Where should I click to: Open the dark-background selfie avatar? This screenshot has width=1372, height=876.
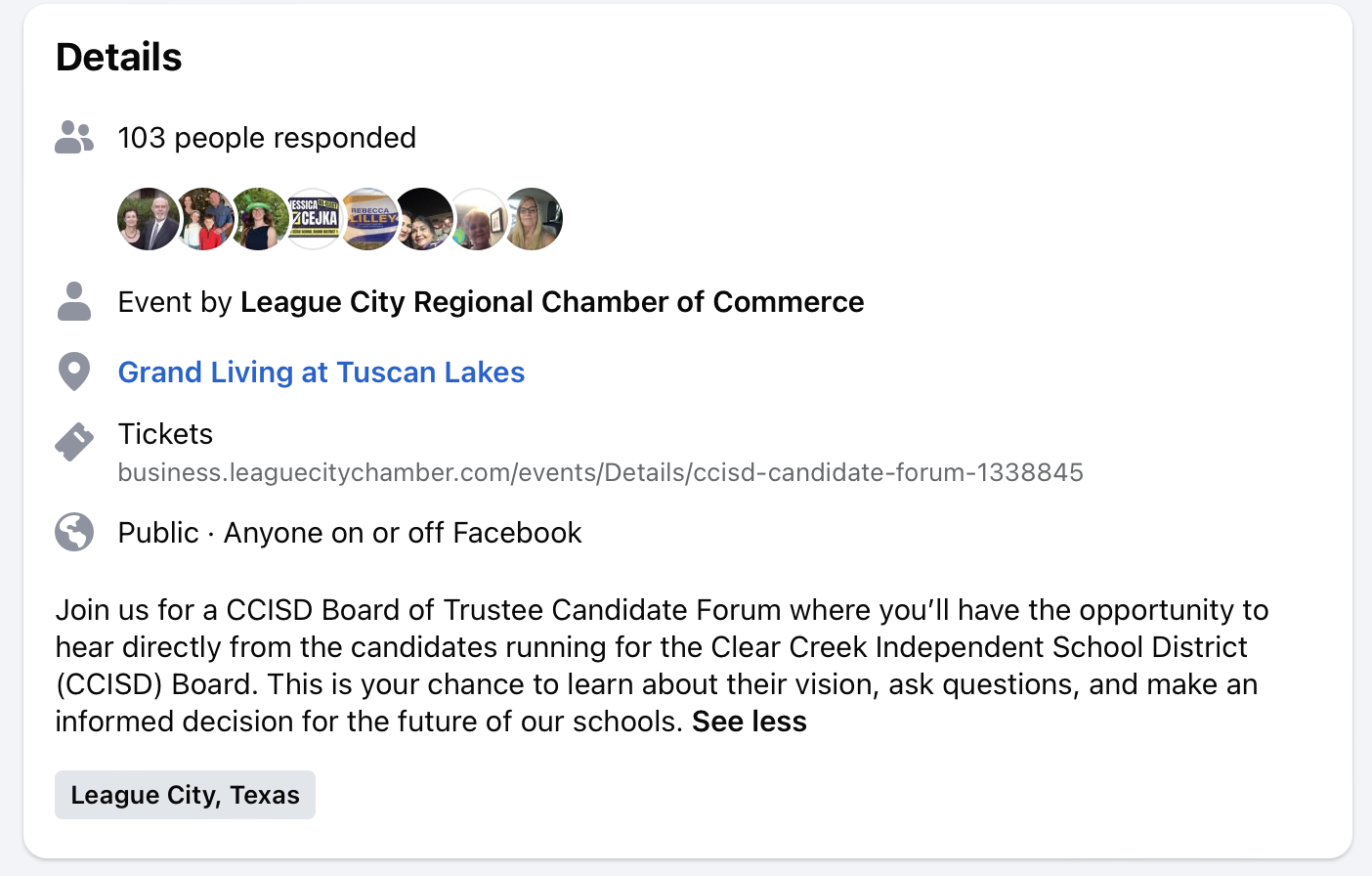(x=423, y=219)
